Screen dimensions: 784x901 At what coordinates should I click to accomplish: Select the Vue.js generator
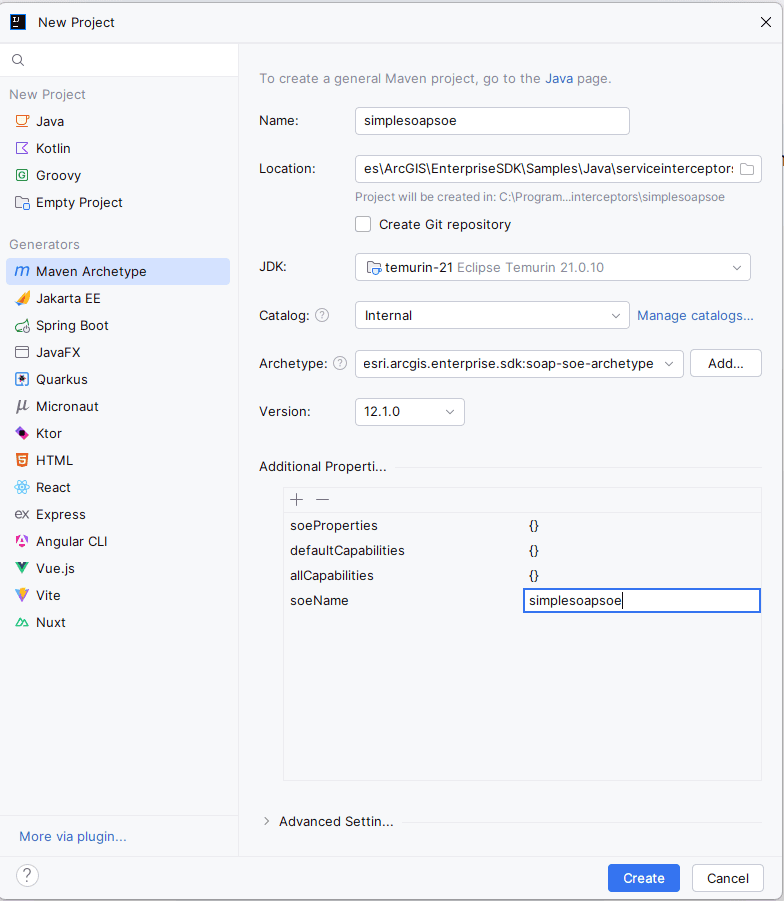pos(118,568)
